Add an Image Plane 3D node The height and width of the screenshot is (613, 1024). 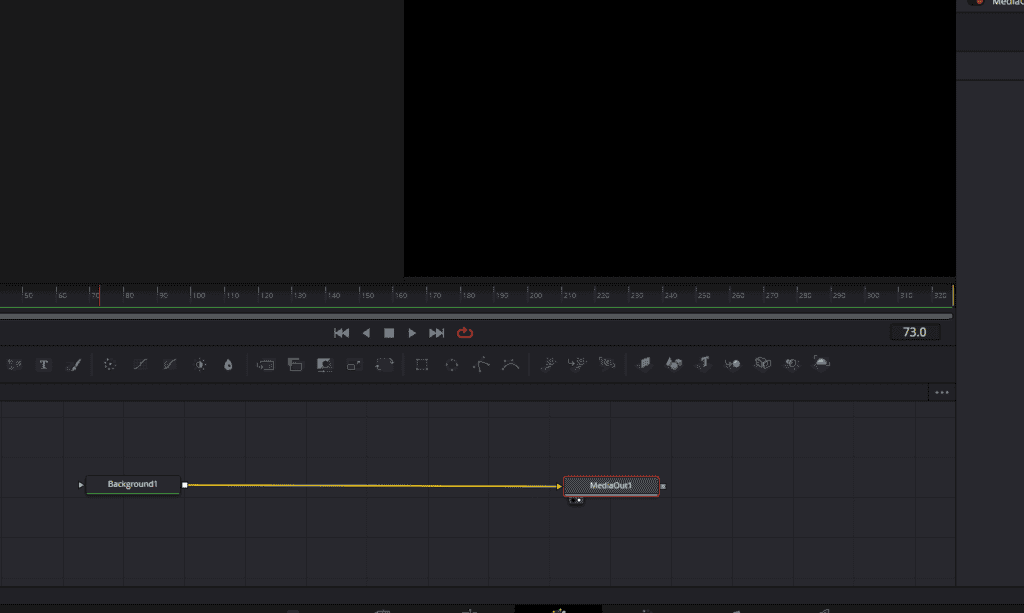point(644,363)
